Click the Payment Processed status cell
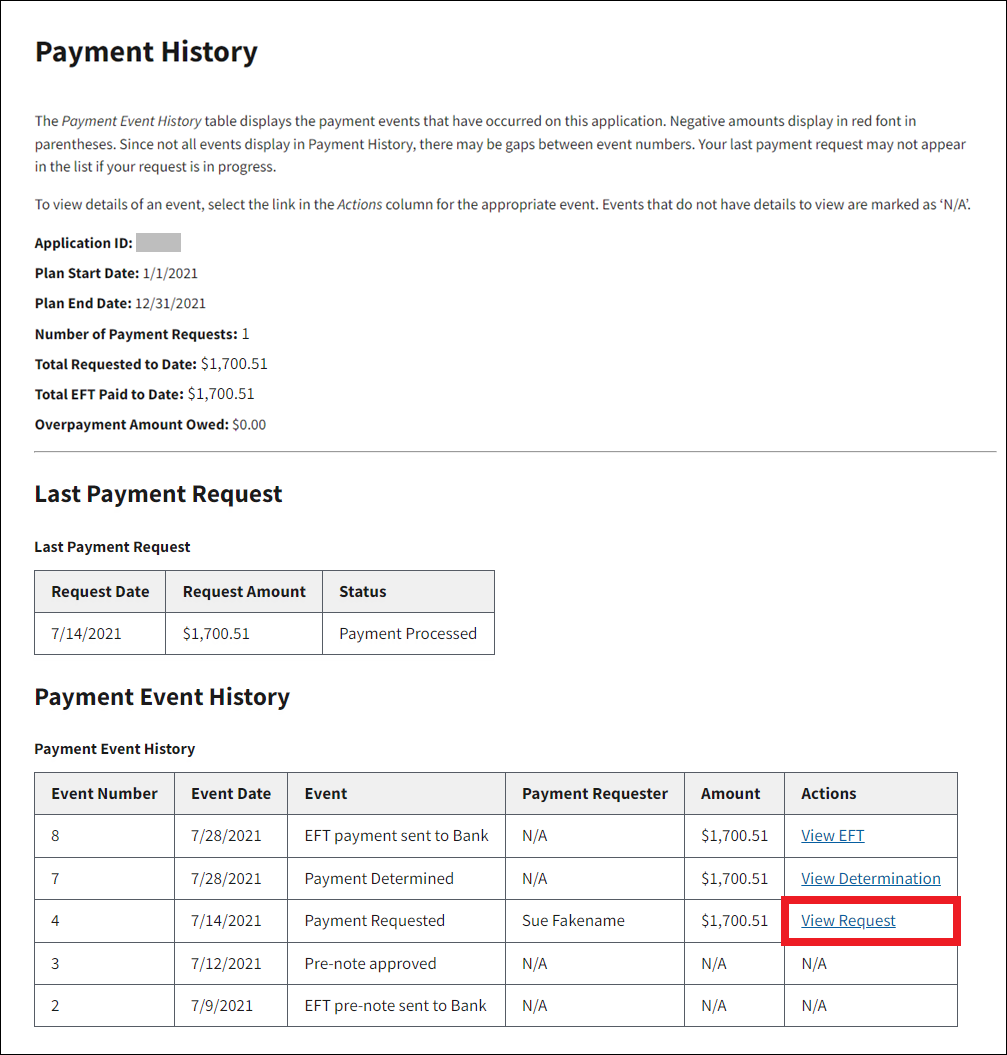This screenshot has height=1055, width=1007. click(408, 634)
